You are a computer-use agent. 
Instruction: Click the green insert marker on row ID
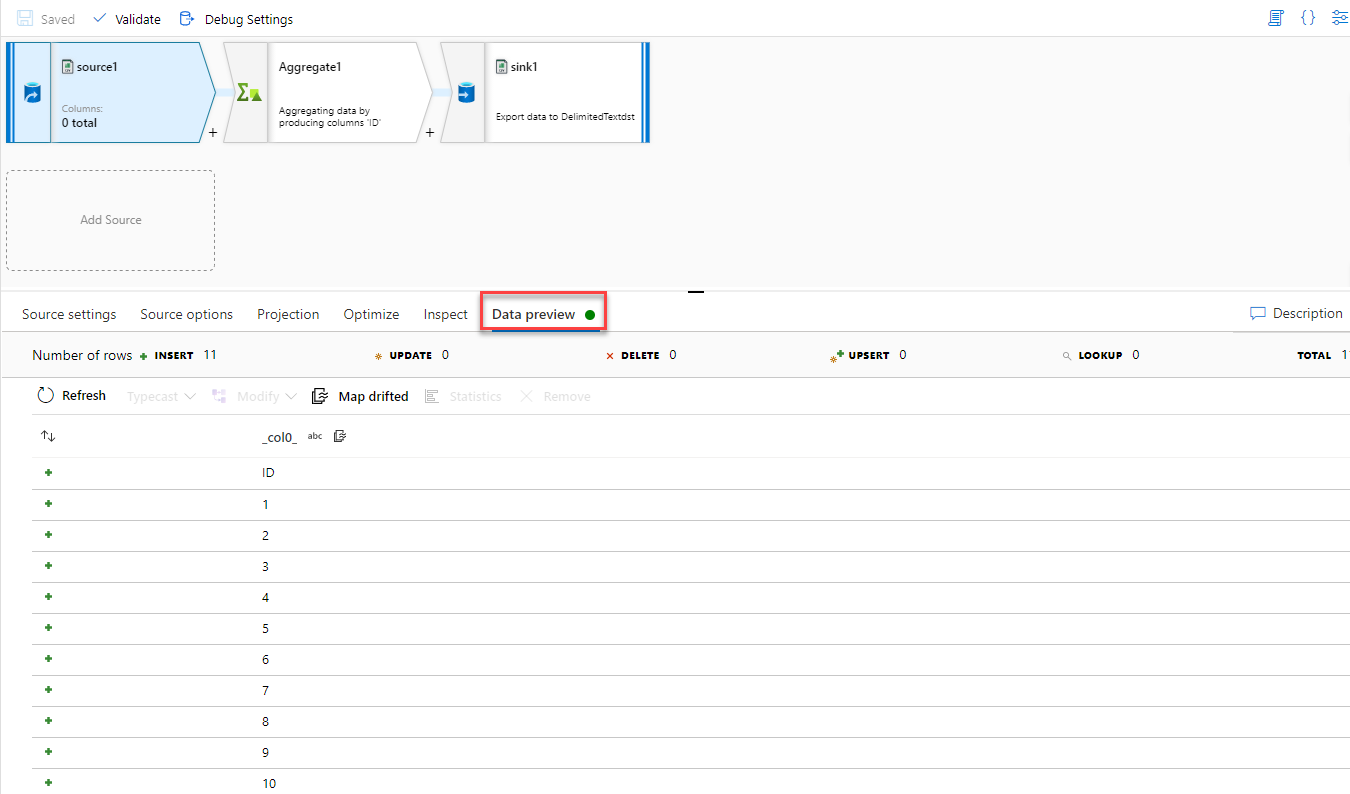click(x=48, y=473)
